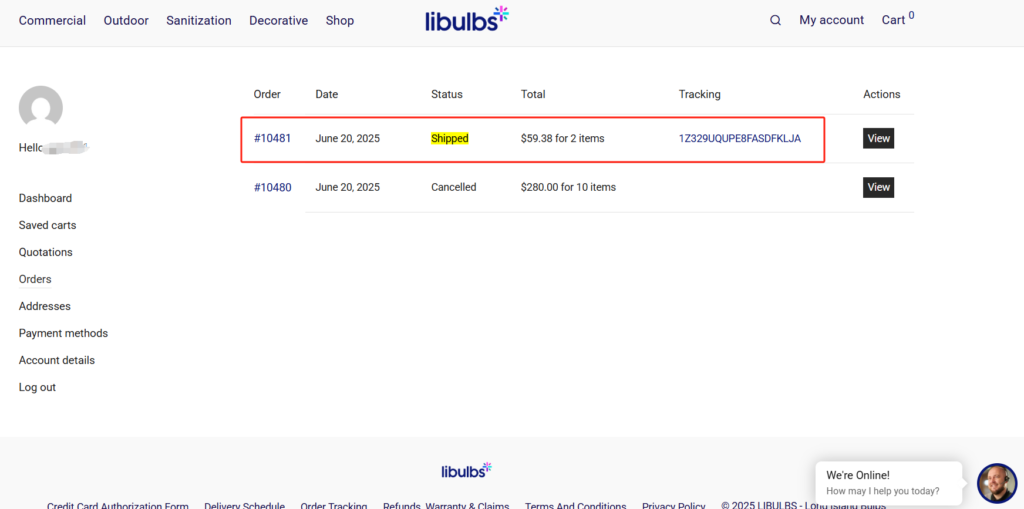
Task: Click the search magnifier icon
Action: click(775, 20)
